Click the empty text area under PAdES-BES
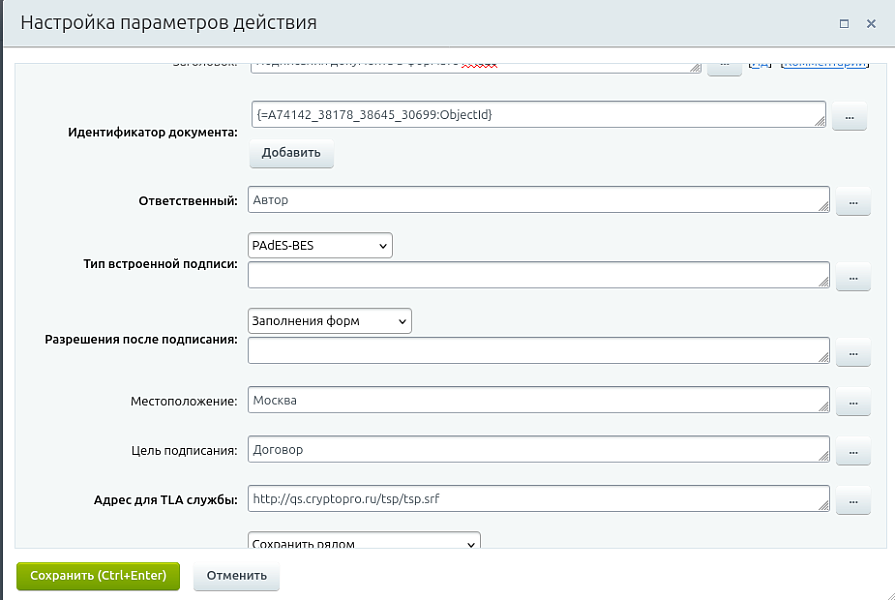The height and width of the screenshot is (600, 895). (538, 275)
